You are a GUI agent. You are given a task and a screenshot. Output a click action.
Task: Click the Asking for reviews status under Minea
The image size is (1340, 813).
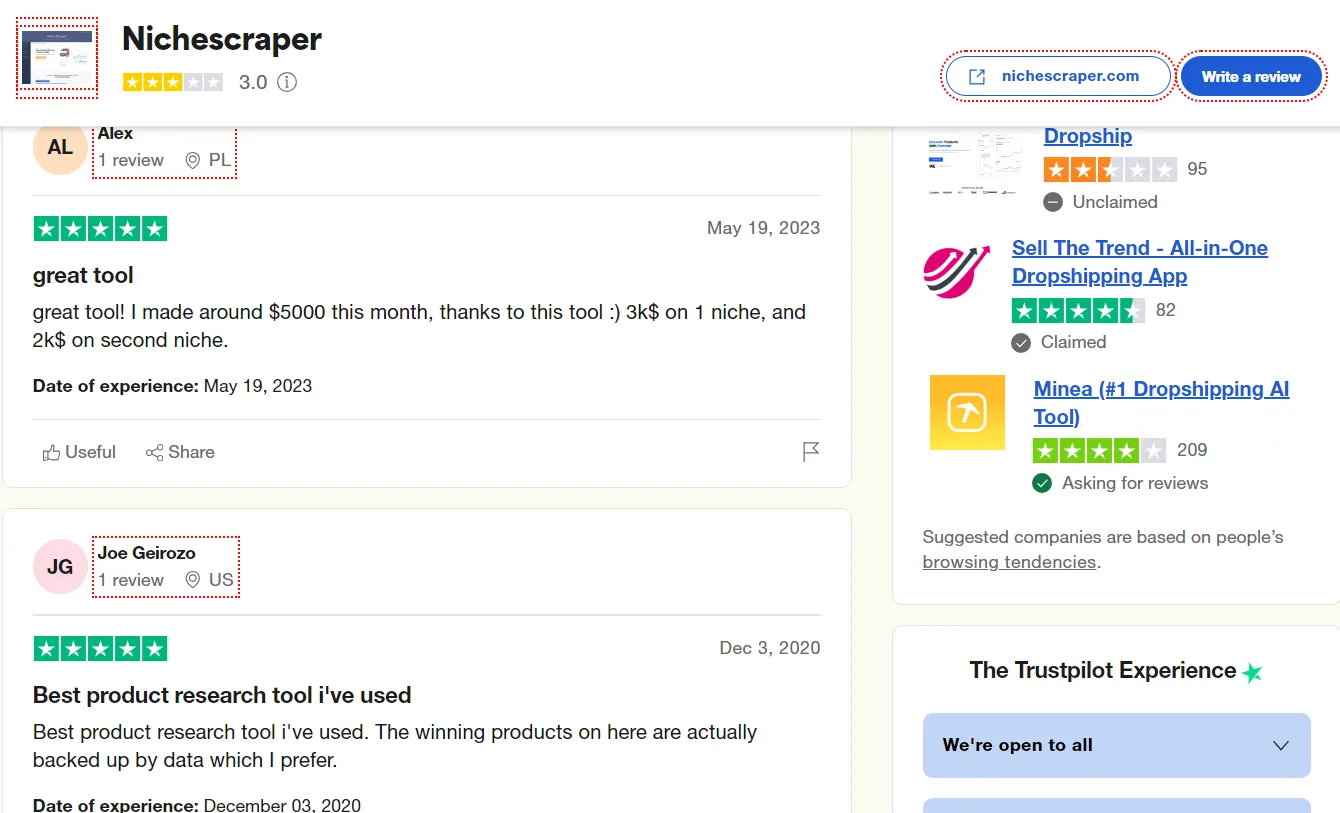point(1121,483)
